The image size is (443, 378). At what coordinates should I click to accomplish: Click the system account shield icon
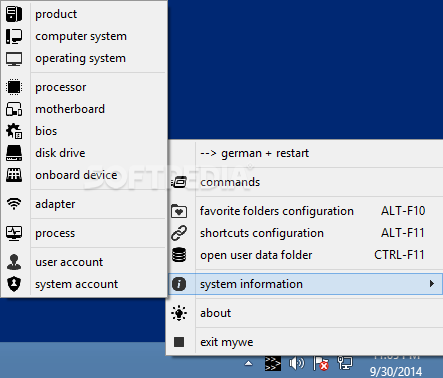(14, 284)
